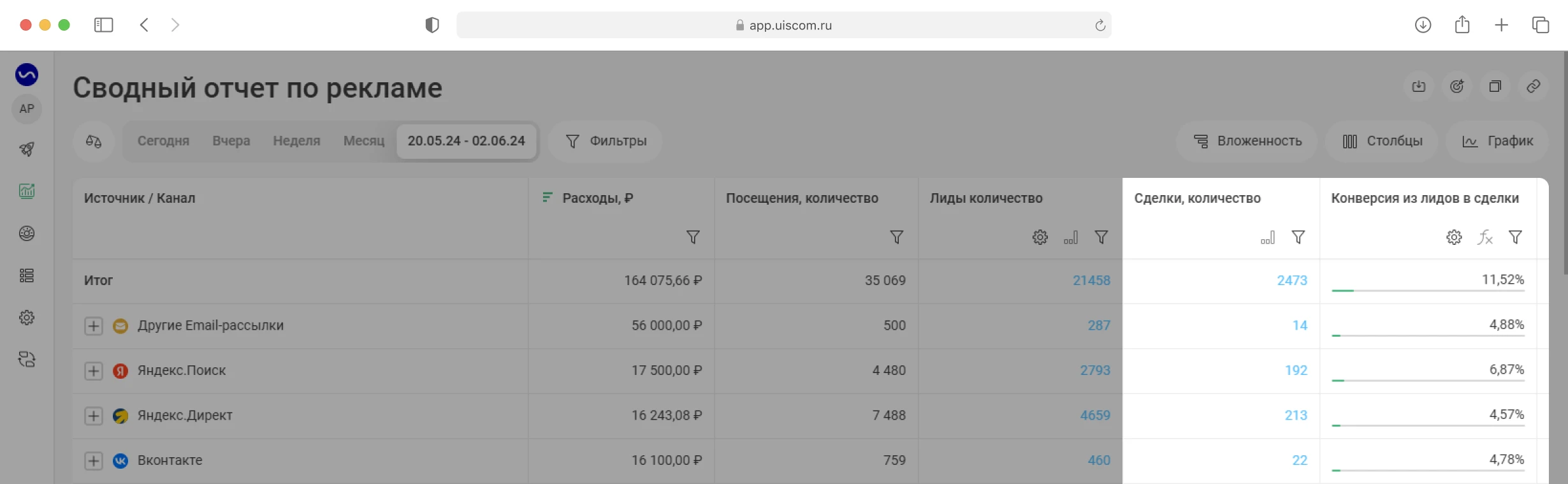Click the link share report icon
Viewport: 1568px width, 484px height.
[x=1534, y=87]
